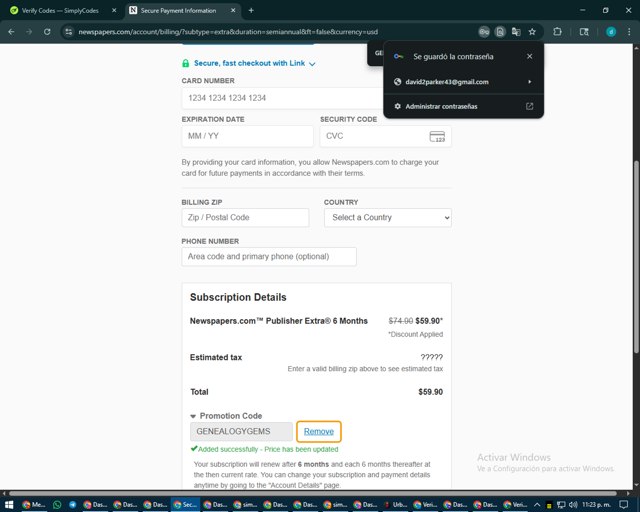Click the gear icon for Administrar contraseñas
Image resolution: width=640 pixels, height=512 pixels.
[x=398, y=107]
